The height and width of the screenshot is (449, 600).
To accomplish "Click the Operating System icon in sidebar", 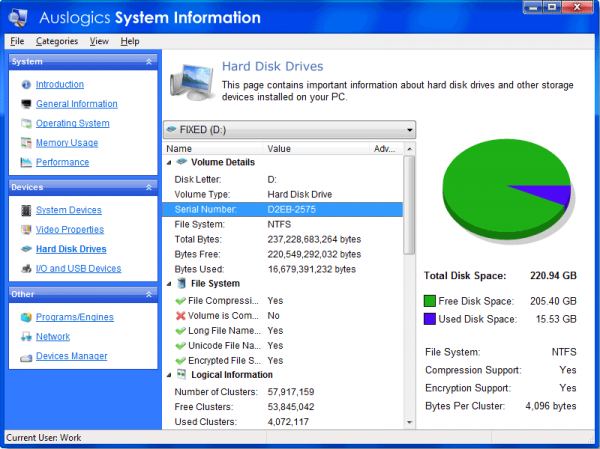I will pyautogui.click(x=26, y=124).
